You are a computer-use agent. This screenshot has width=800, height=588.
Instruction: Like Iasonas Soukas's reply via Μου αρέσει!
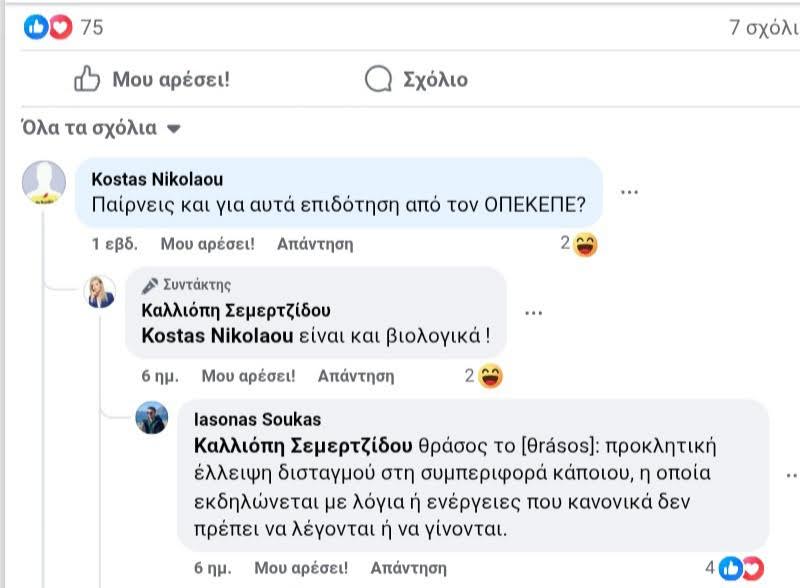tap(301, 568)
